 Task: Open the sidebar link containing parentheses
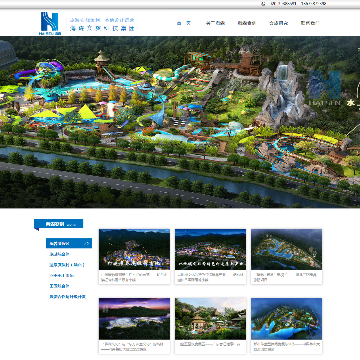[67, 265]
